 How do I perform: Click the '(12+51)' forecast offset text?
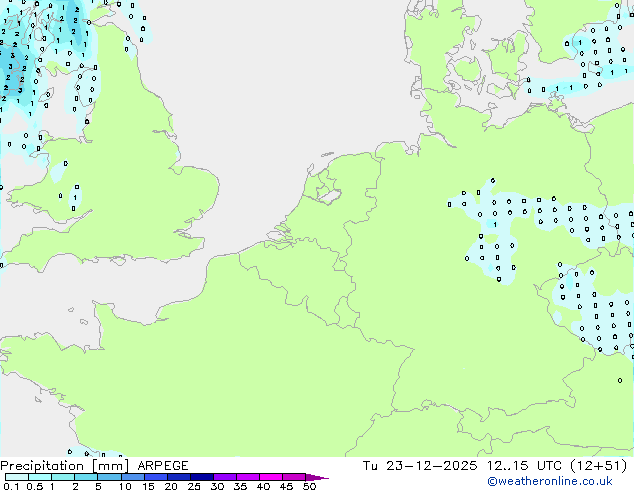(x=599, y=466)
